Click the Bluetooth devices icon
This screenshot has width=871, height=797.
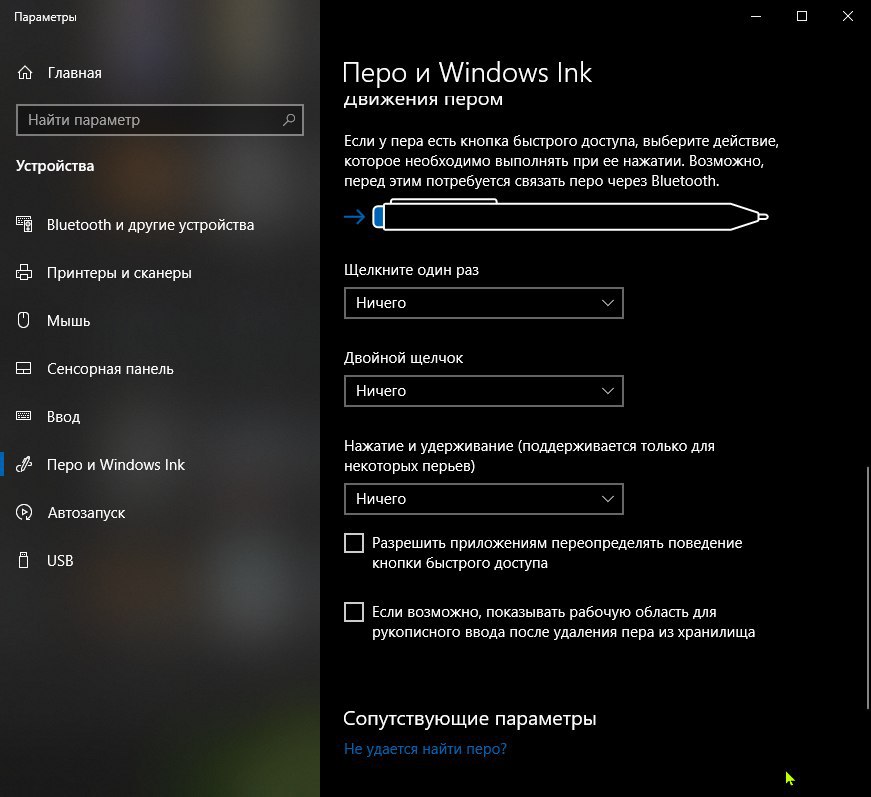[x=24, y=224]
